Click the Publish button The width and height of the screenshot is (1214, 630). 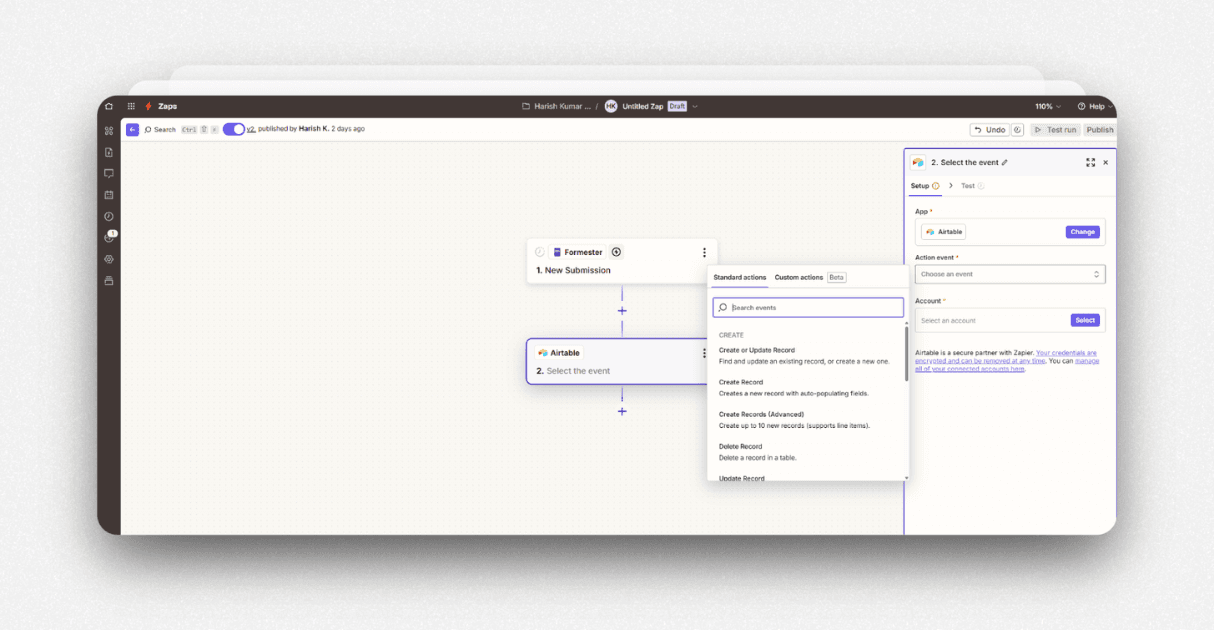pyautogui.click(x=1099, y=130)
